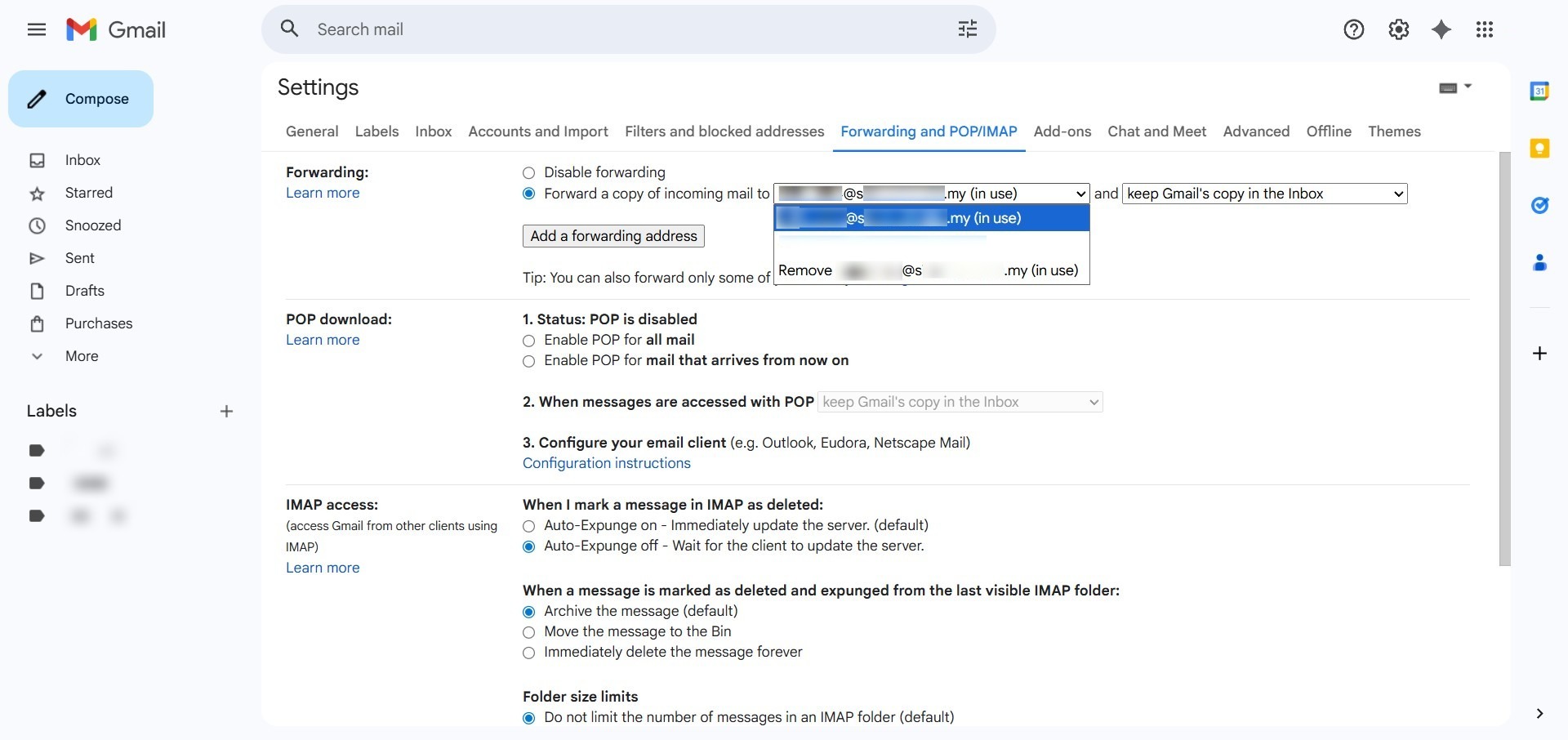The image size is (1568, 740).
Task: Open the Support help menu
Action: (1353, 29)
